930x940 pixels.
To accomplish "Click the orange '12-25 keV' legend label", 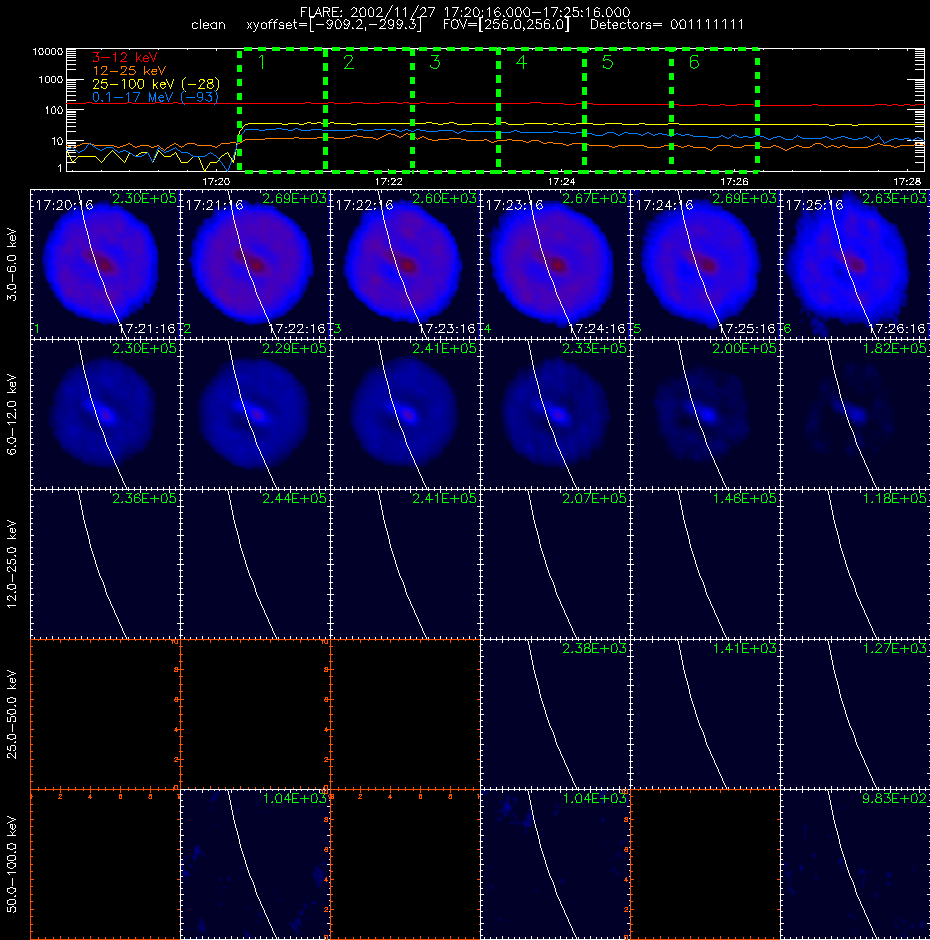I will (129, 70).
